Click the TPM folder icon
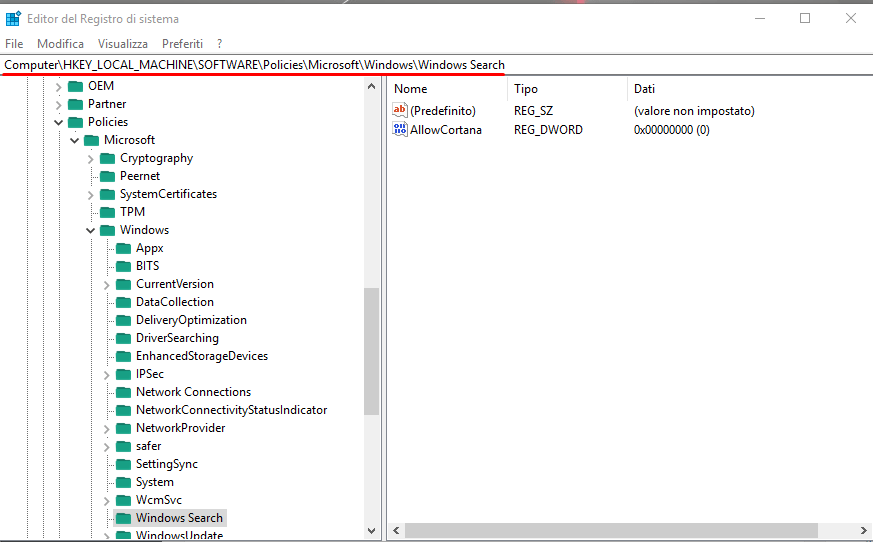Image resolution: width=873 pixels, height=542 pixels. click(107, 212)
